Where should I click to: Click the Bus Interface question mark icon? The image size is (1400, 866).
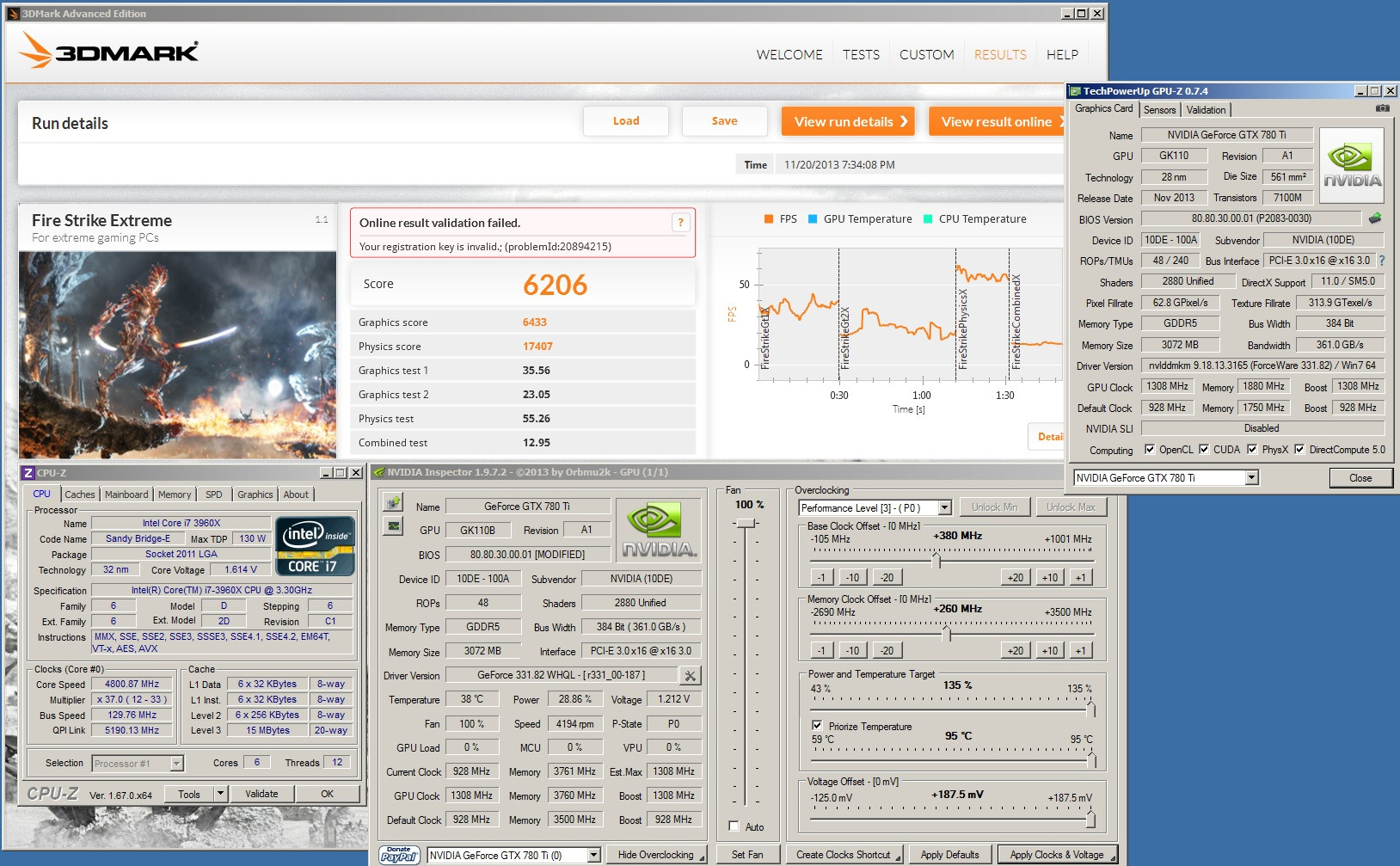1382,261
